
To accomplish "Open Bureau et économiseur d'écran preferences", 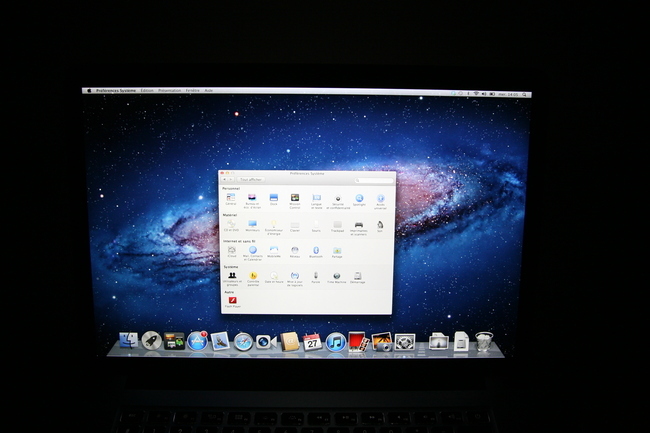I will coord(252,201).
